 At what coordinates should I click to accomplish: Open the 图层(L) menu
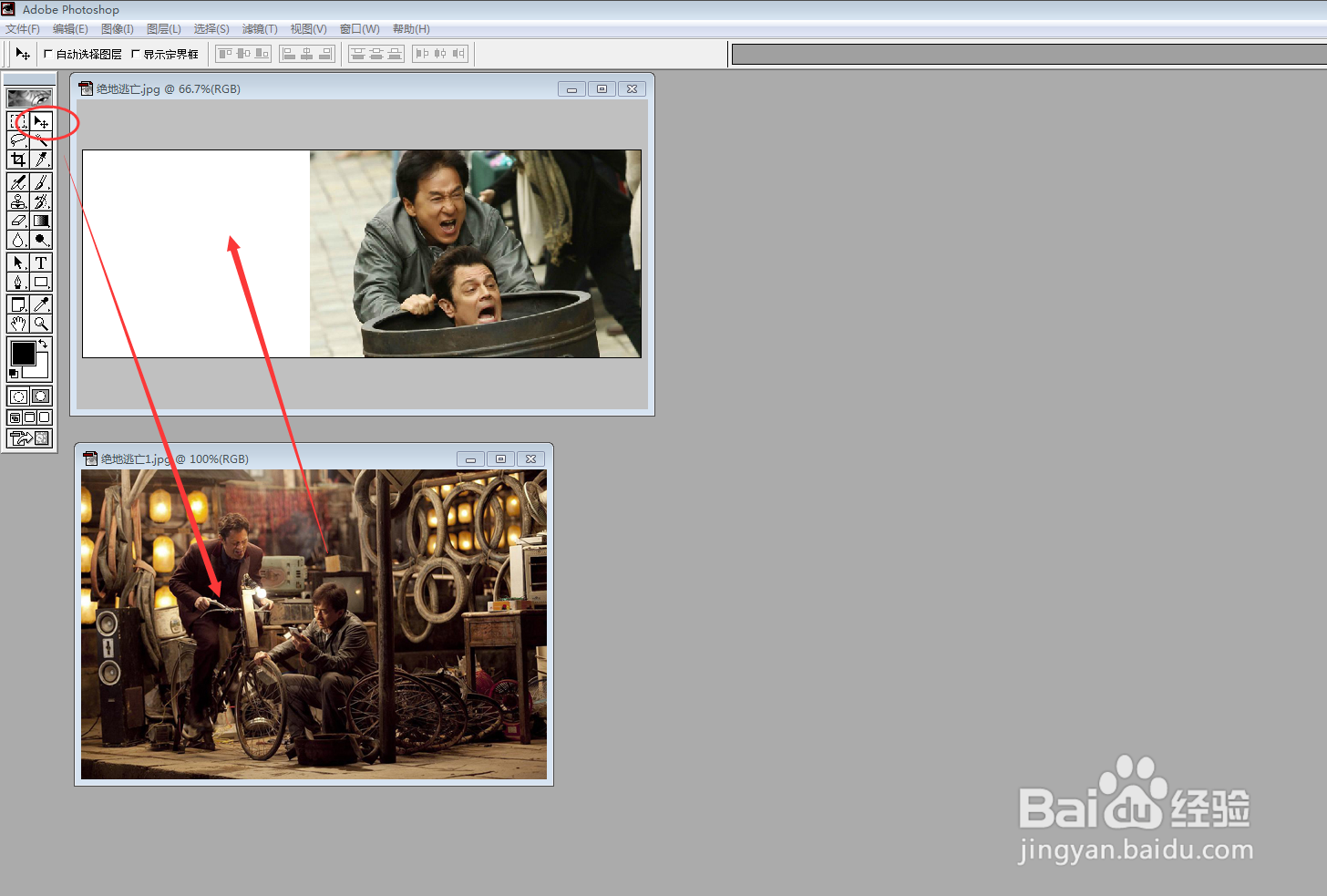click(164, 29)
